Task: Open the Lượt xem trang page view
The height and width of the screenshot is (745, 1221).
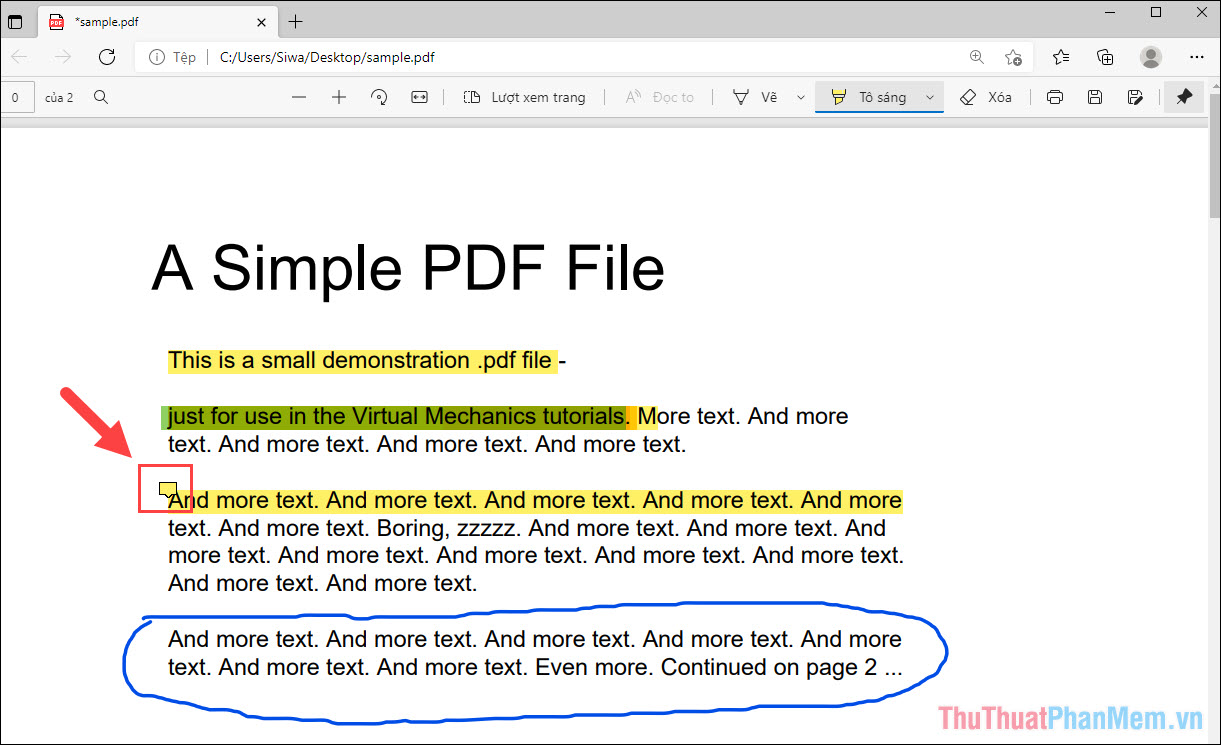Action: pyautogui.click(x=525, y=96)
